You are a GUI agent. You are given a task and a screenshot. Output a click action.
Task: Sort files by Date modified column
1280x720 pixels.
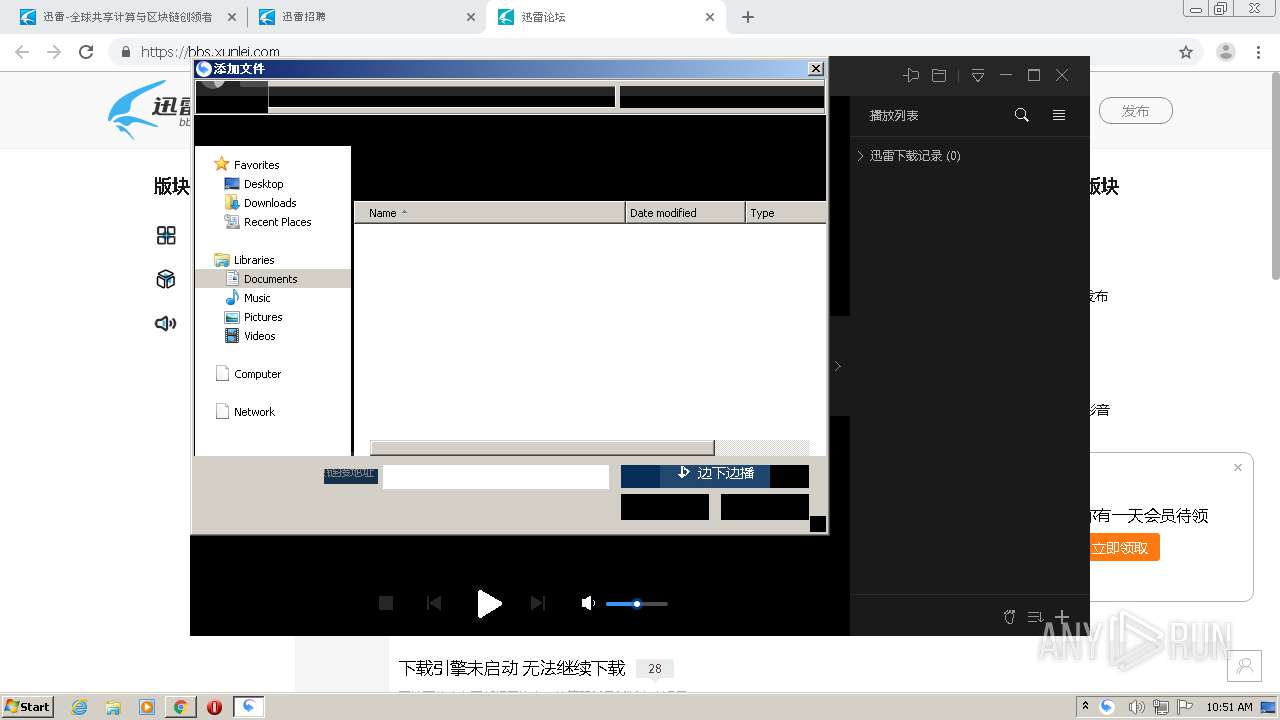[x=685, y=213]
